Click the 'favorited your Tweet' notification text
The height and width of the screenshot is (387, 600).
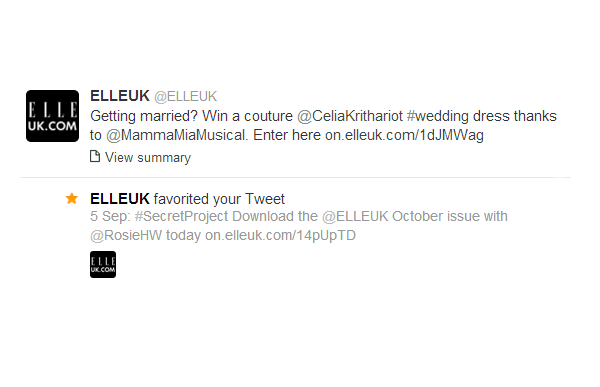pos(219,199)
